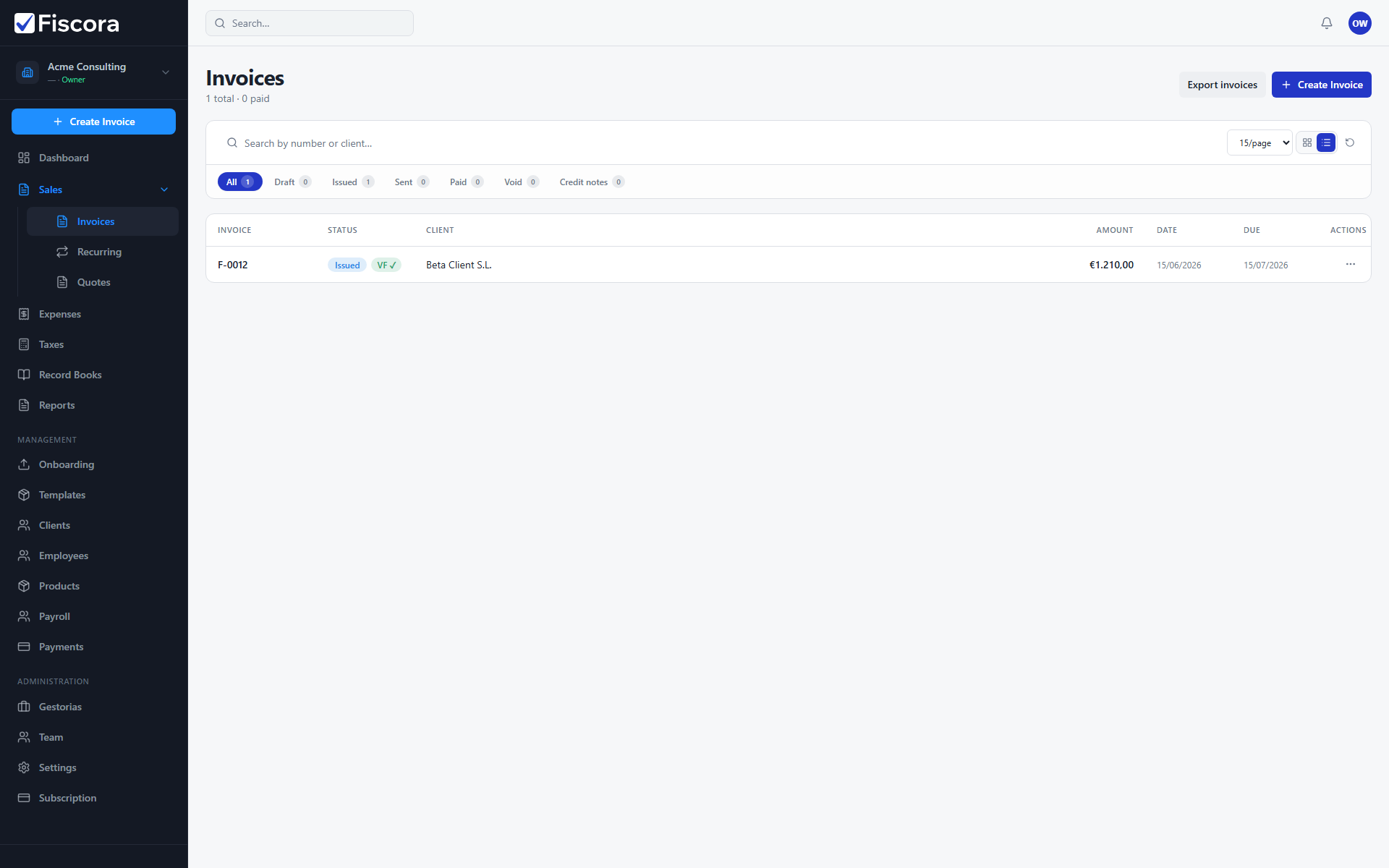Click the Templates box icon
Screen dimensions: 1389x868
(x=24, y=495)
